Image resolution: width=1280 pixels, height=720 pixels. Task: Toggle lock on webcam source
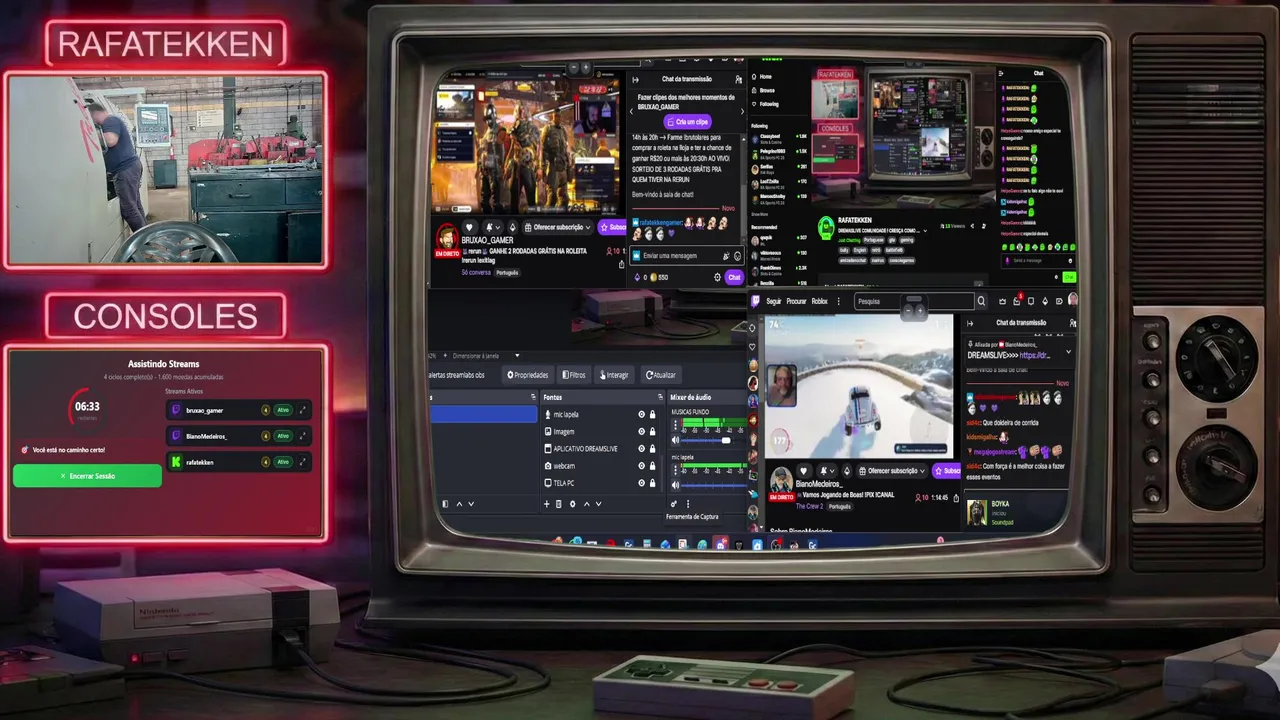coord(653,466)
